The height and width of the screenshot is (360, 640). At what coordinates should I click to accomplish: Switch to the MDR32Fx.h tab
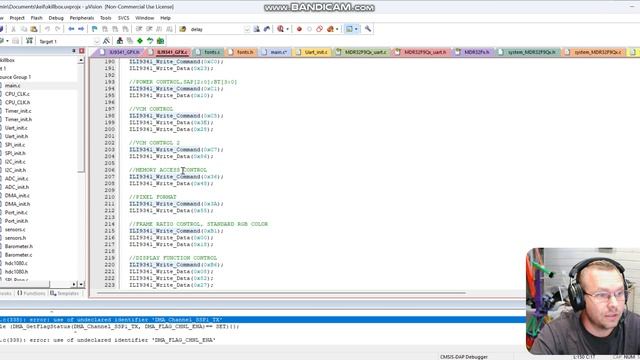pyautogui.click(x=473, y=52)
